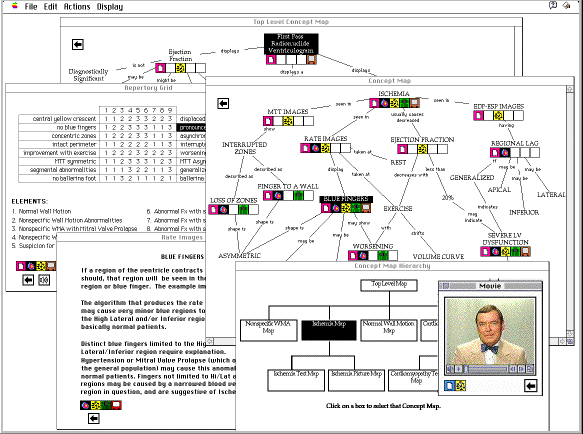Select the Normal Wall Motion Map box
The height and width of the screenshot is (434, 583).
(389, 330)
